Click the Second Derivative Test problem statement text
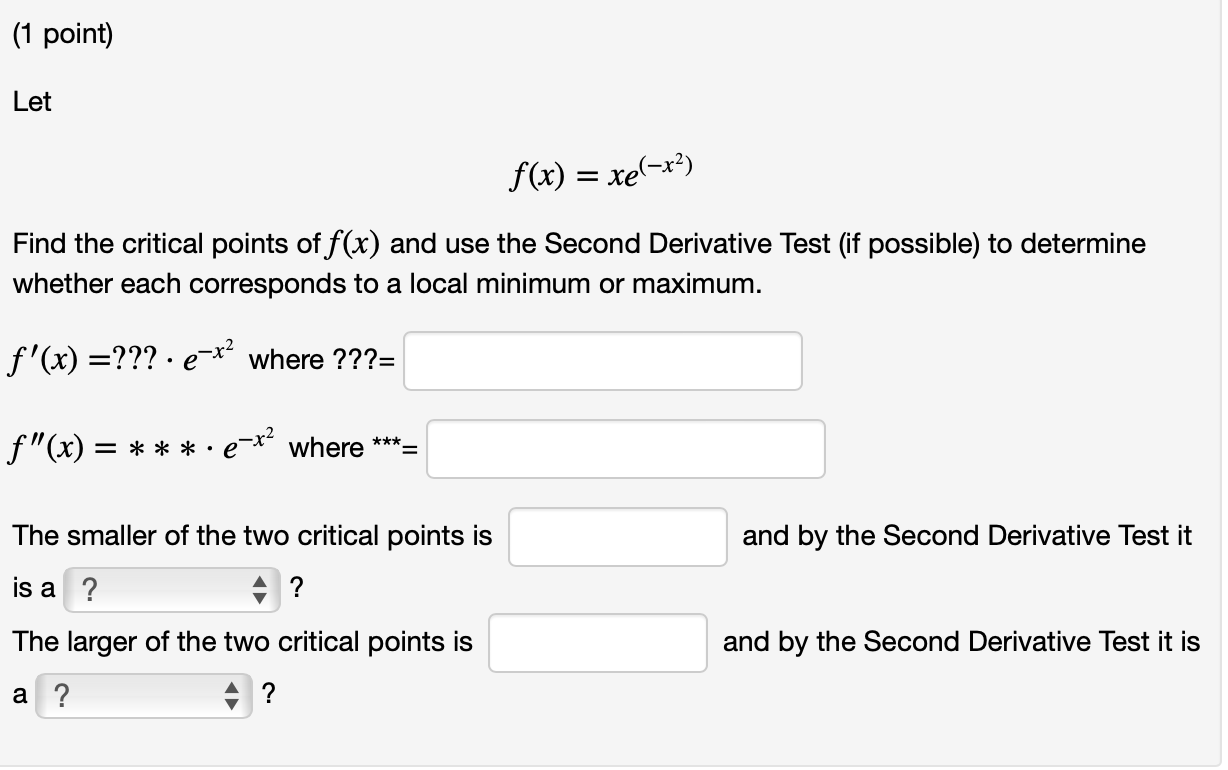The height and width of the screenshot is (770, 1228). click(578, 263)
